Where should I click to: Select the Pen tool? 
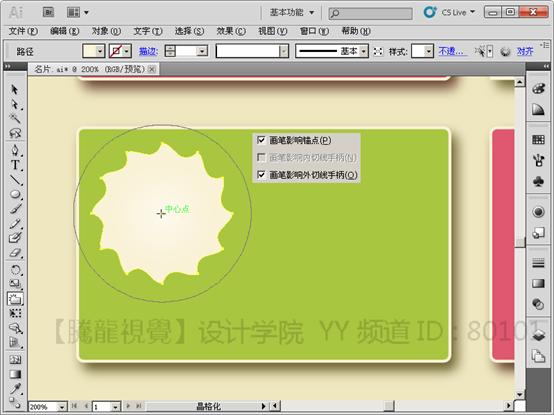[15, 150]
